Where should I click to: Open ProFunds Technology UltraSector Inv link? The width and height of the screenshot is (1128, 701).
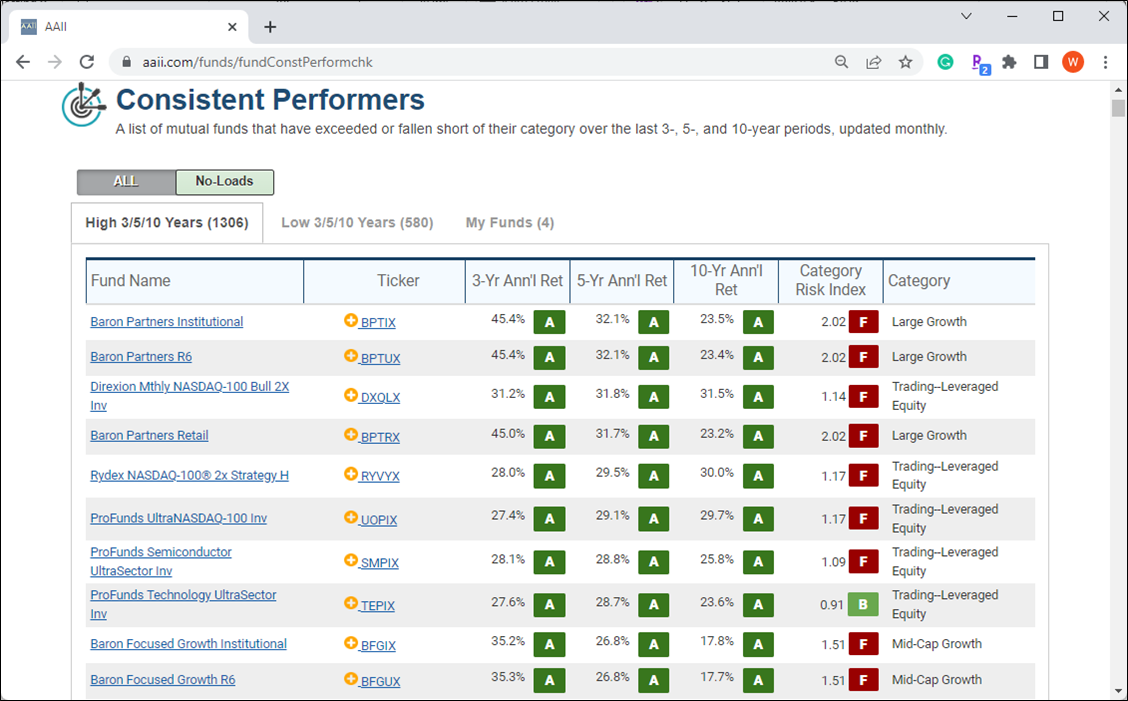pos(183,605)
